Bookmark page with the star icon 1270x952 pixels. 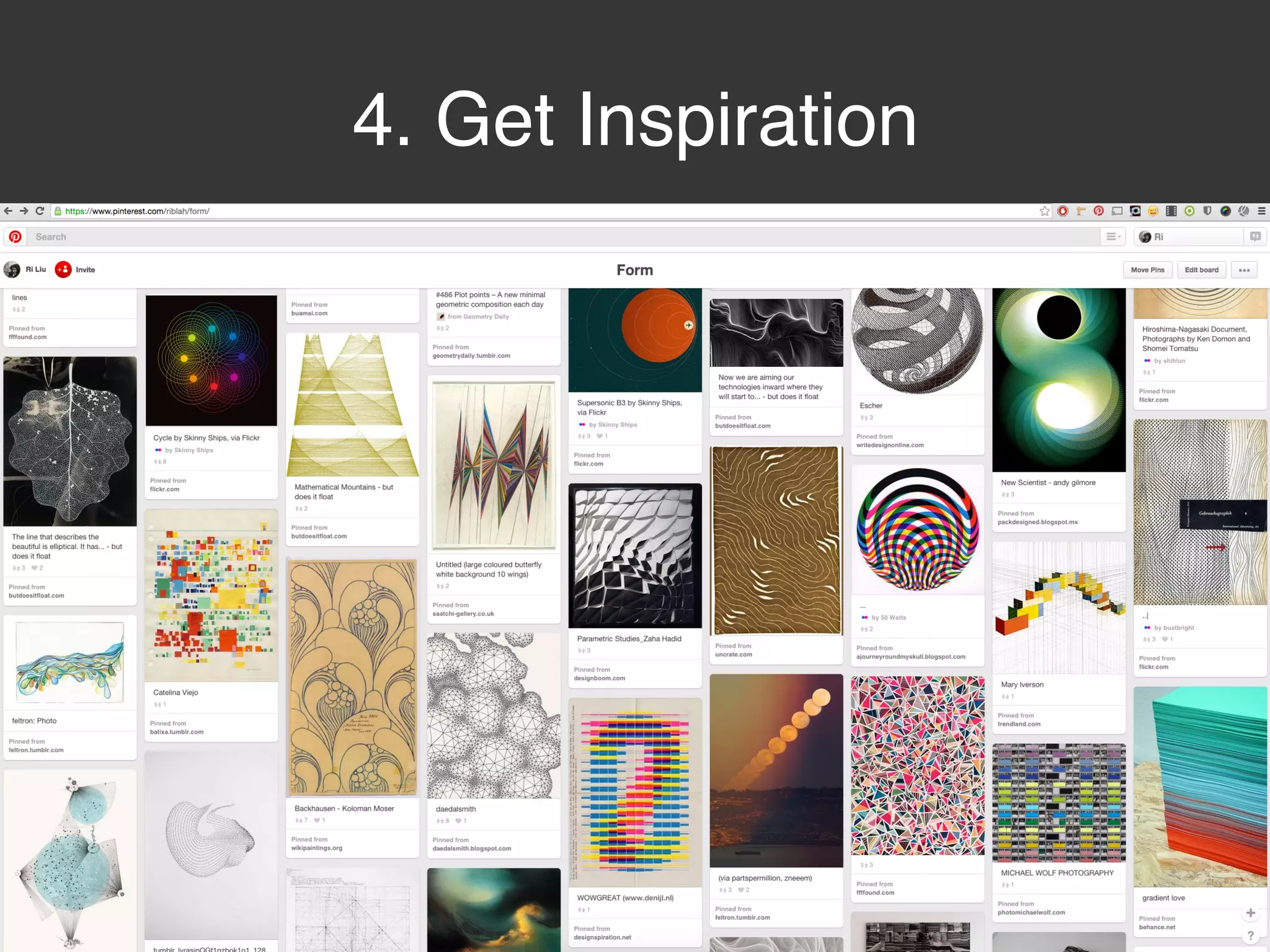pos(1045,211)
